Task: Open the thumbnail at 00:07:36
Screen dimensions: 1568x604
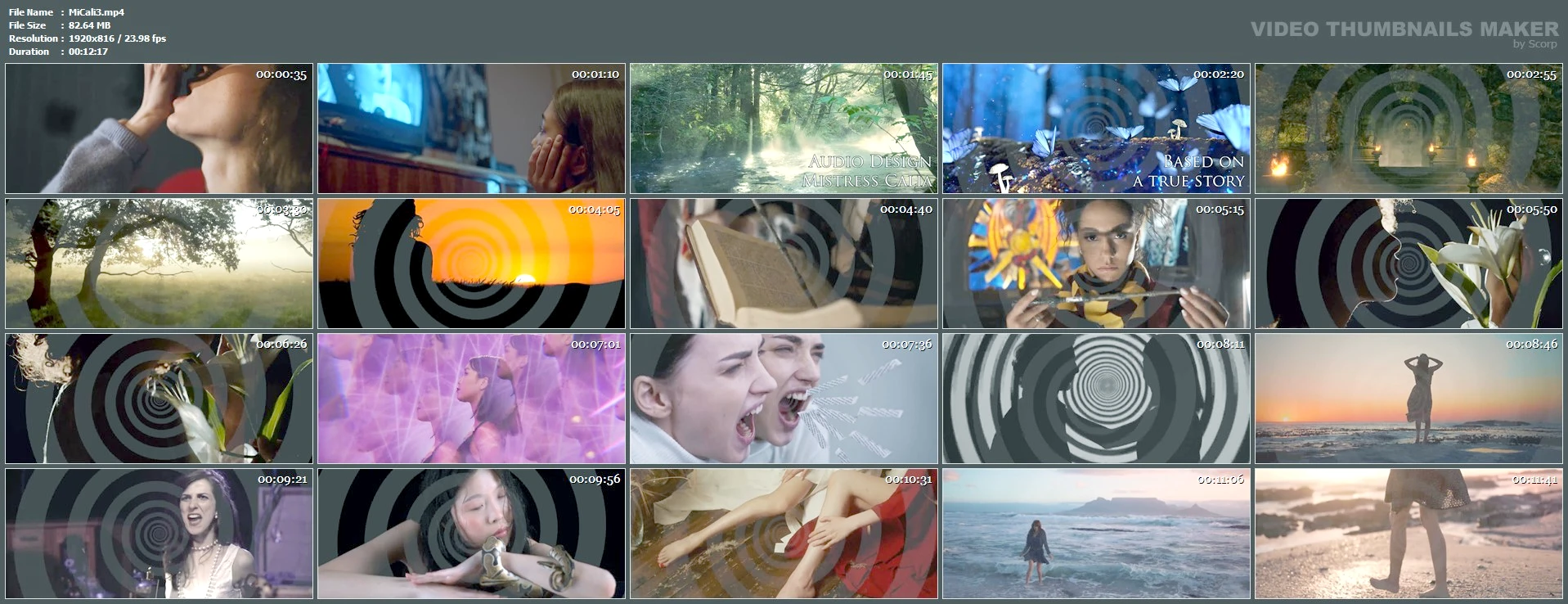Action: (x=784, y=399)
